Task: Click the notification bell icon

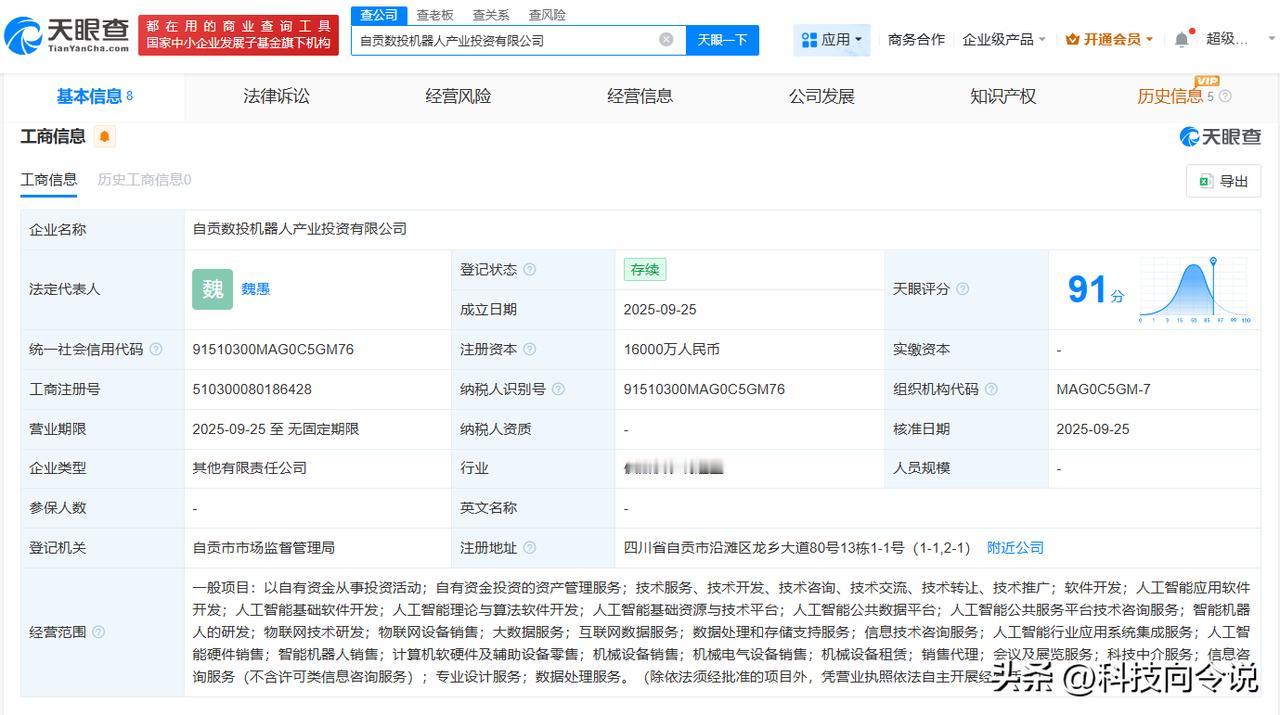Action: point(1182,40)
